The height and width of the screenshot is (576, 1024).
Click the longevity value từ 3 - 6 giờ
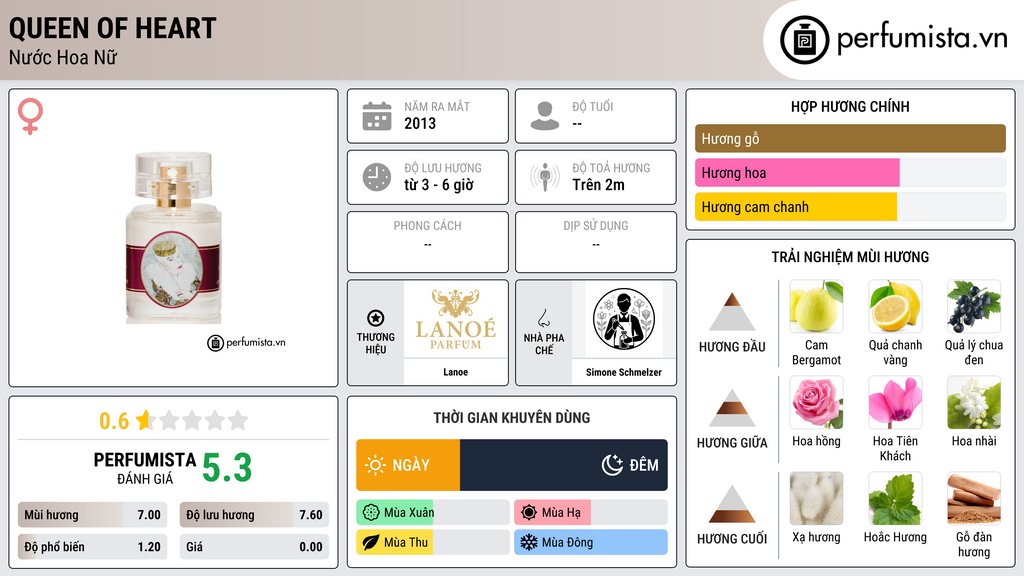coord(439,185)
